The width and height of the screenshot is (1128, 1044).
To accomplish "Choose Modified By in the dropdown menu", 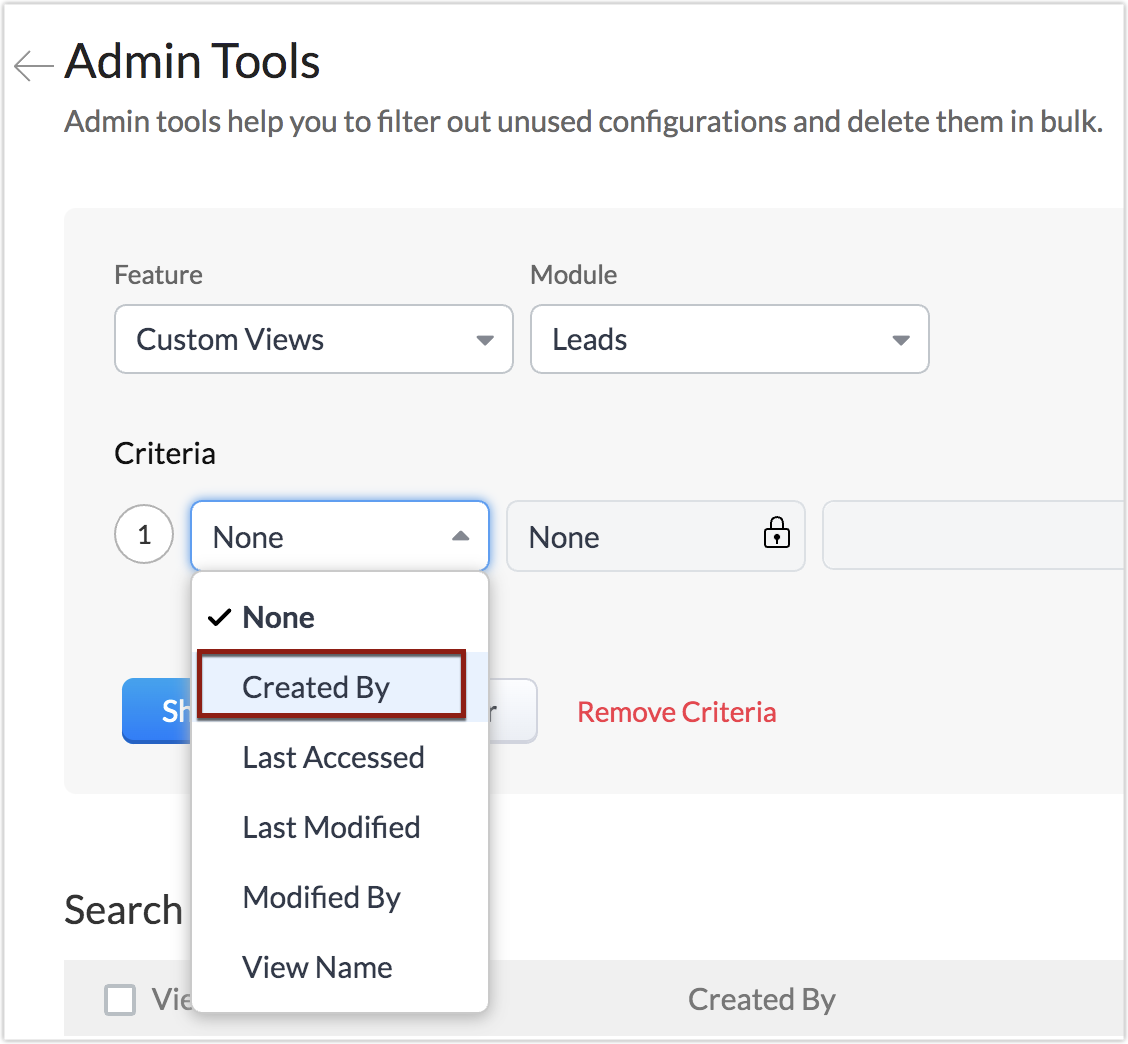I will click(321, 898).
